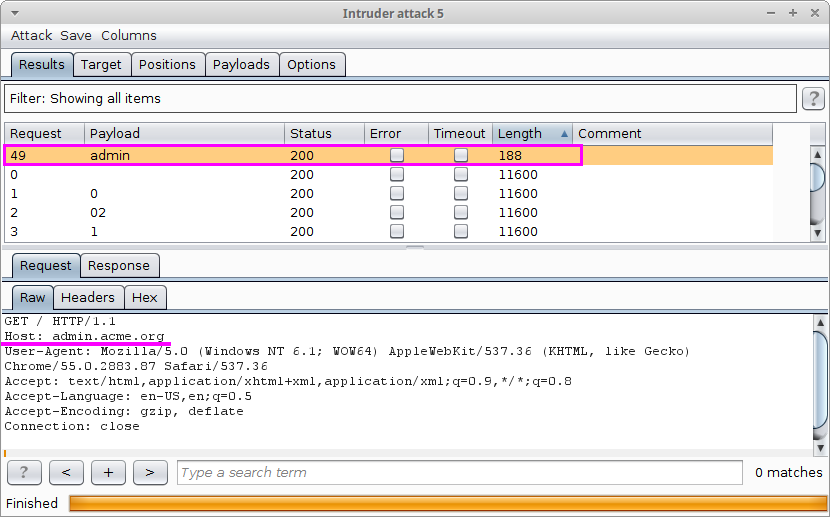Switch to the Target tab
The height and width of the screenshot is (517, 830).
(x=101, y=65)
